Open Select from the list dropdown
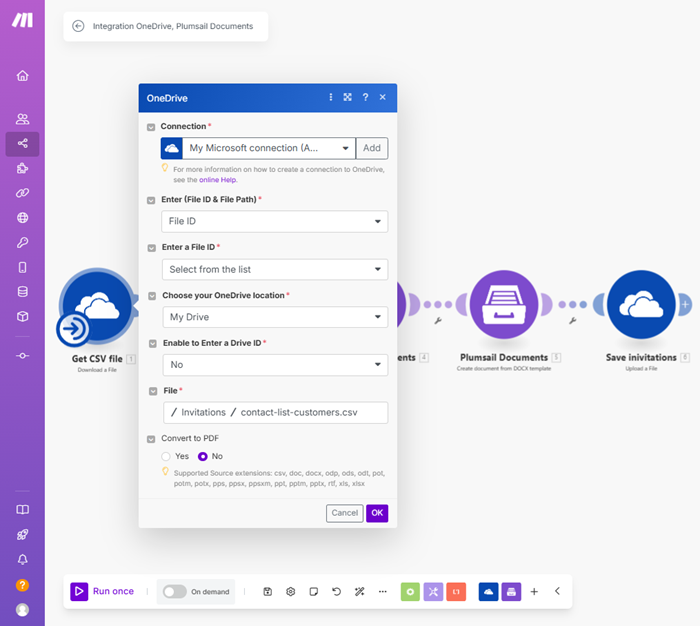Viewport: 700px width, 626px height. [275, 269]
